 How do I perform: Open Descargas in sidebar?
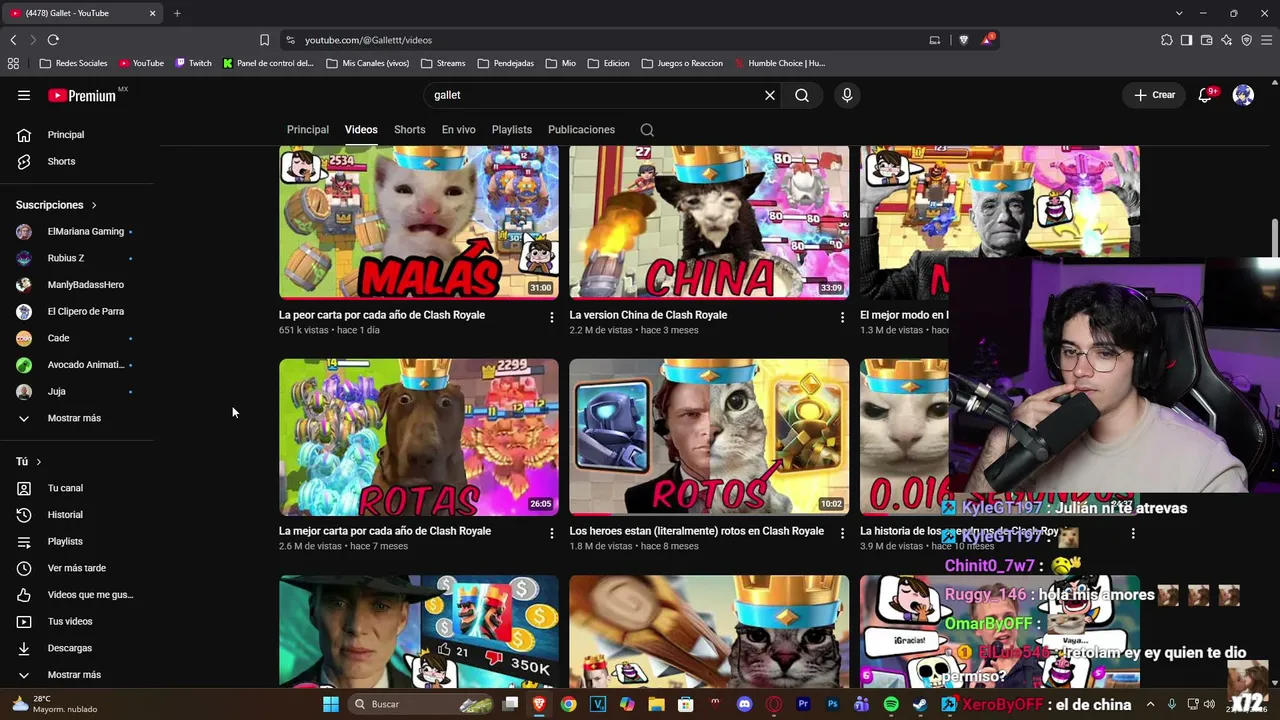77,648
